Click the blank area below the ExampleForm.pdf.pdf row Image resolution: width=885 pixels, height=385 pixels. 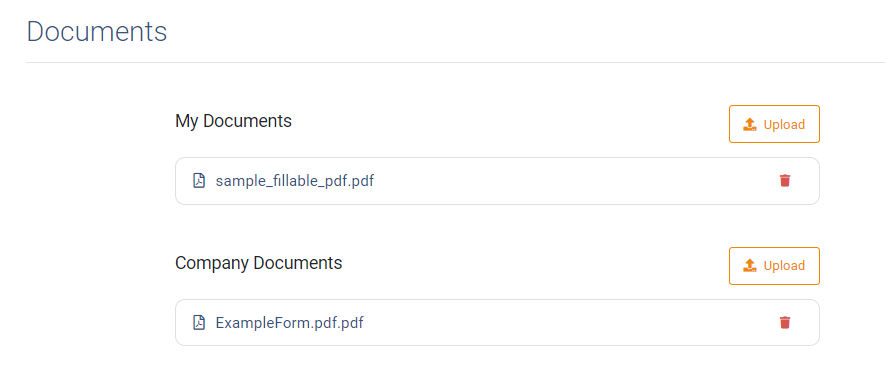tap(497, 366)
